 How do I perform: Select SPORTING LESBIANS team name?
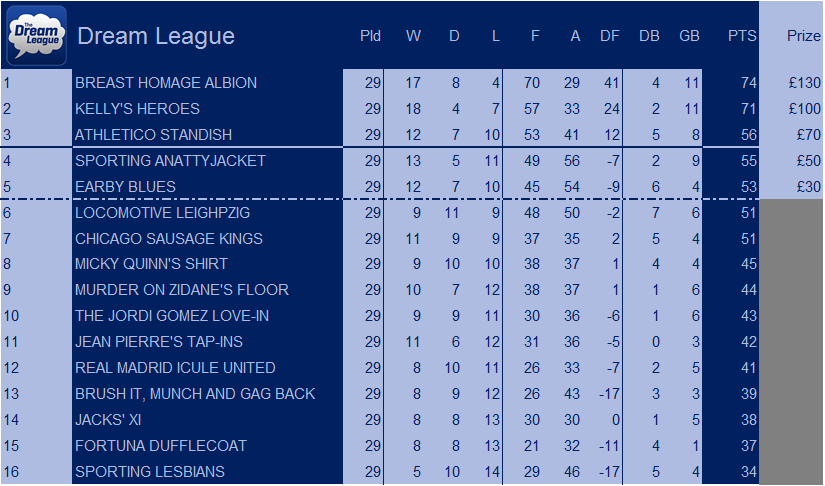click(x=149, y=472)
